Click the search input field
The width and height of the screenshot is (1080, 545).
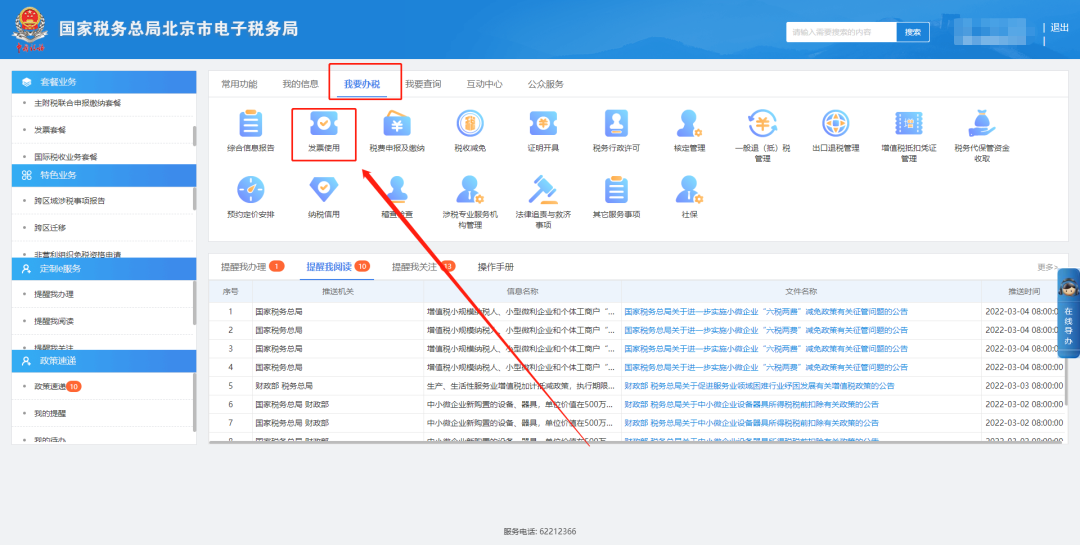pos(840,32)
